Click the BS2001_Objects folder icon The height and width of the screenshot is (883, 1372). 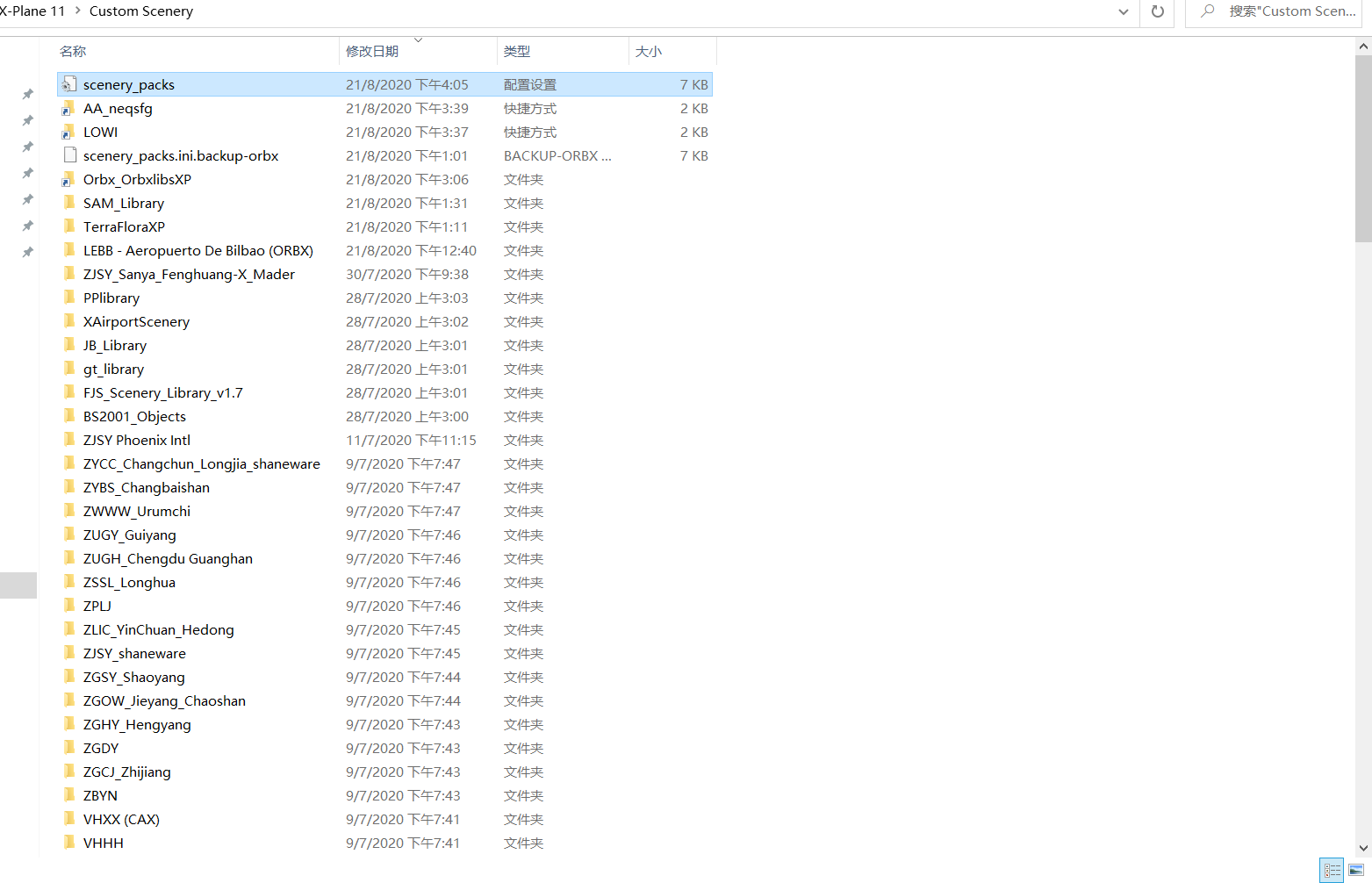pyautogui.click(x=69, y=416)
